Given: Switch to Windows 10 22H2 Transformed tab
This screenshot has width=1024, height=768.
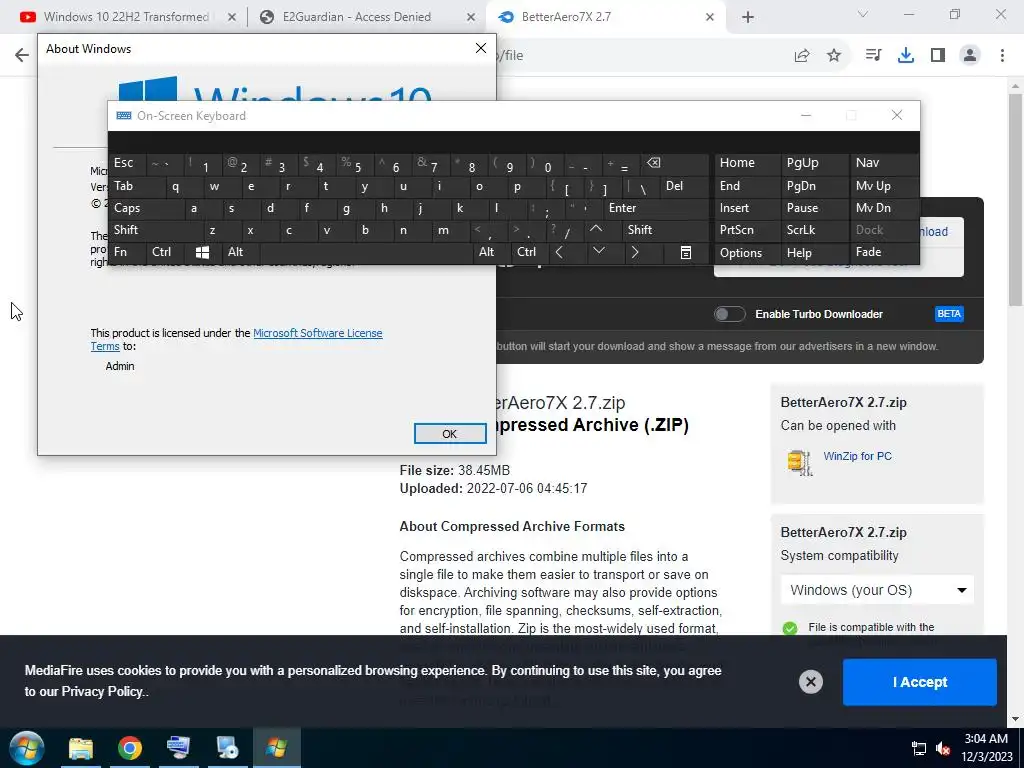Looking at the screenshot, I should (x=126, y=17).
